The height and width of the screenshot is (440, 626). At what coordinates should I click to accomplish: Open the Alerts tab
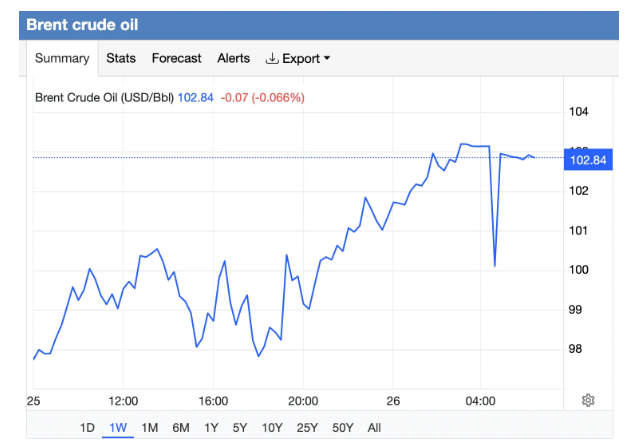233,59
